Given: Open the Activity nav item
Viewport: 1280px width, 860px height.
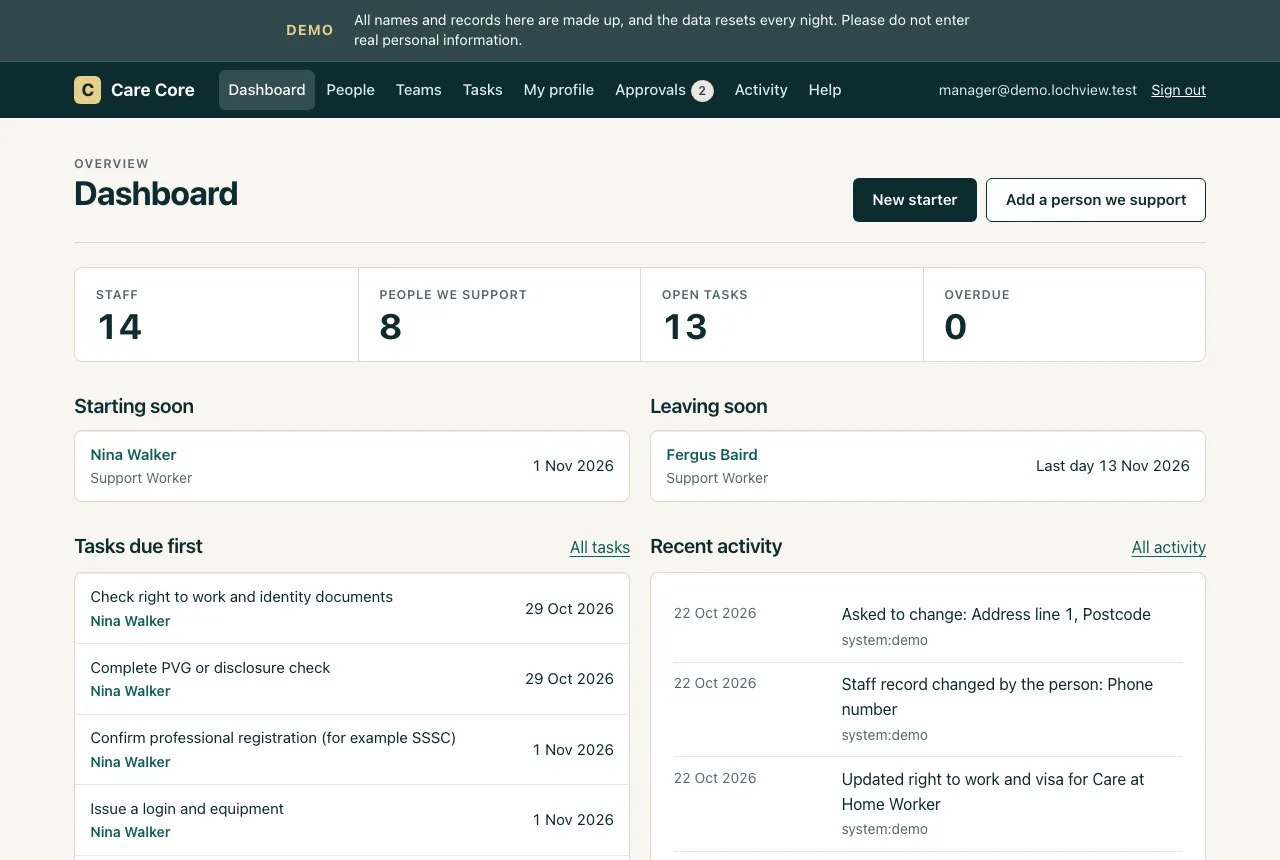Looking at the screenshot, I should 761,90.
